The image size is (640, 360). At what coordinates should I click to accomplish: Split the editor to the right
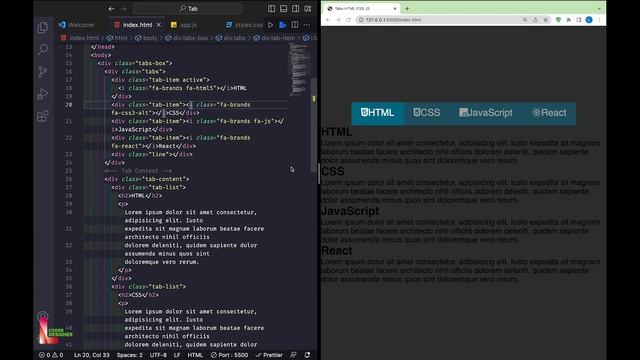(295, 25)
